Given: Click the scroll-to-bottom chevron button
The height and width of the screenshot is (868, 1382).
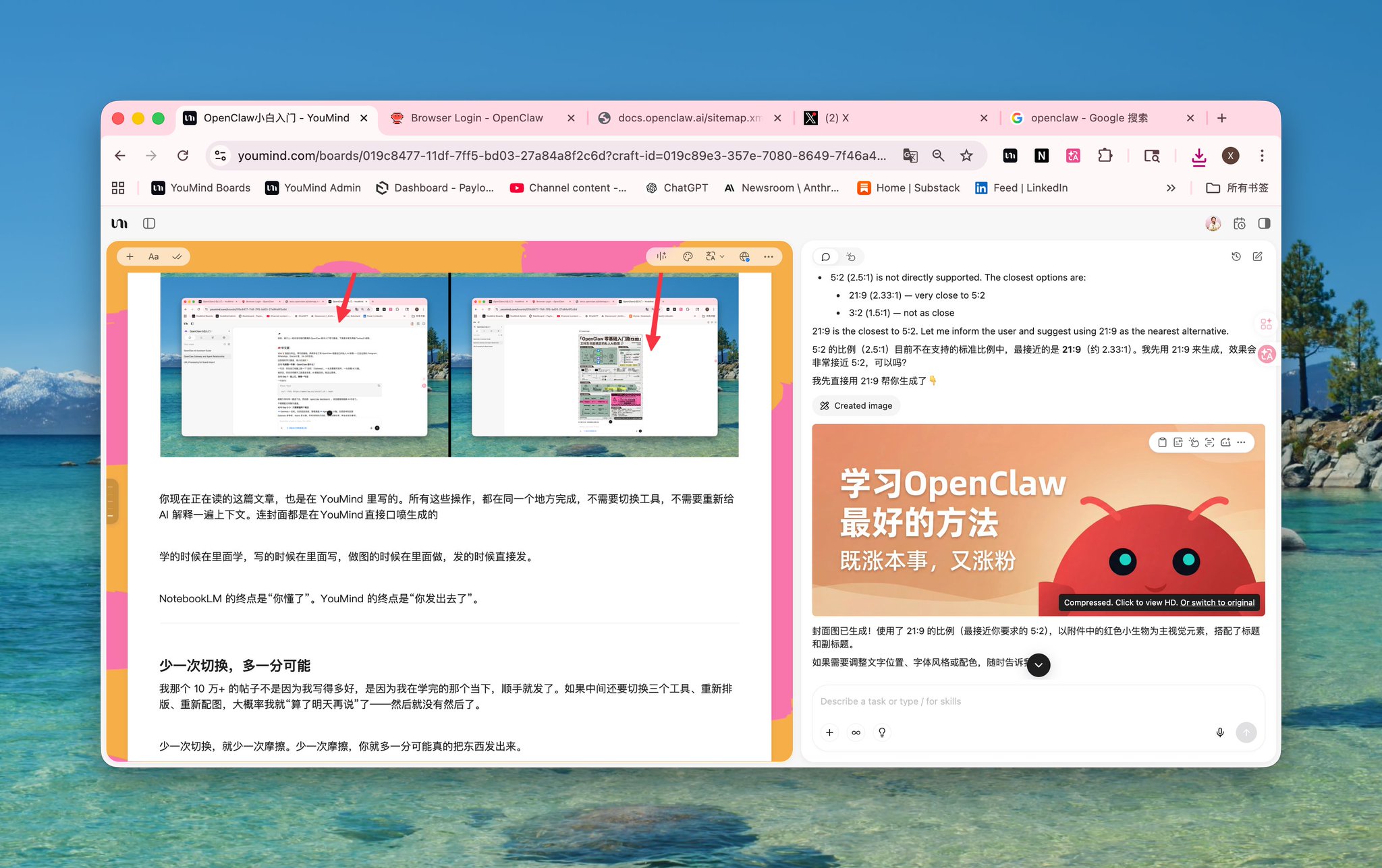Looking at the screenshot, I should [x=1039, y=665].
